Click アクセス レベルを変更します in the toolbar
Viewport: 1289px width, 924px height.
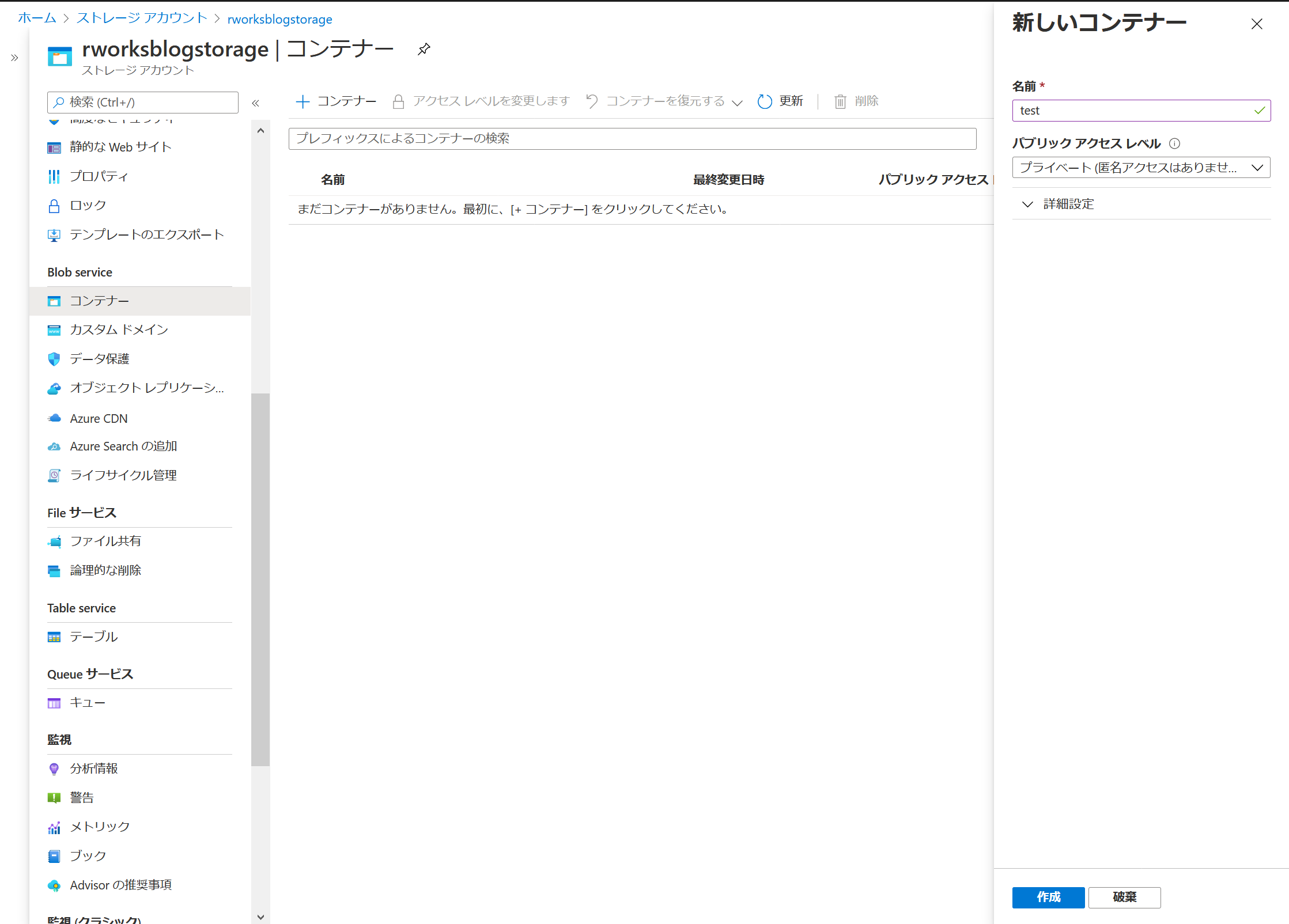point(481,101)
